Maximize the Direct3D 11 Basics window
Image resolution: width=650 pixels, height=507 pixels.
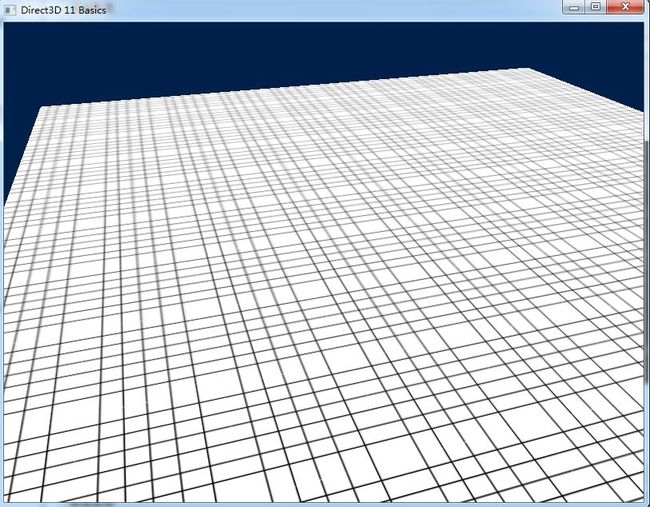596,7
